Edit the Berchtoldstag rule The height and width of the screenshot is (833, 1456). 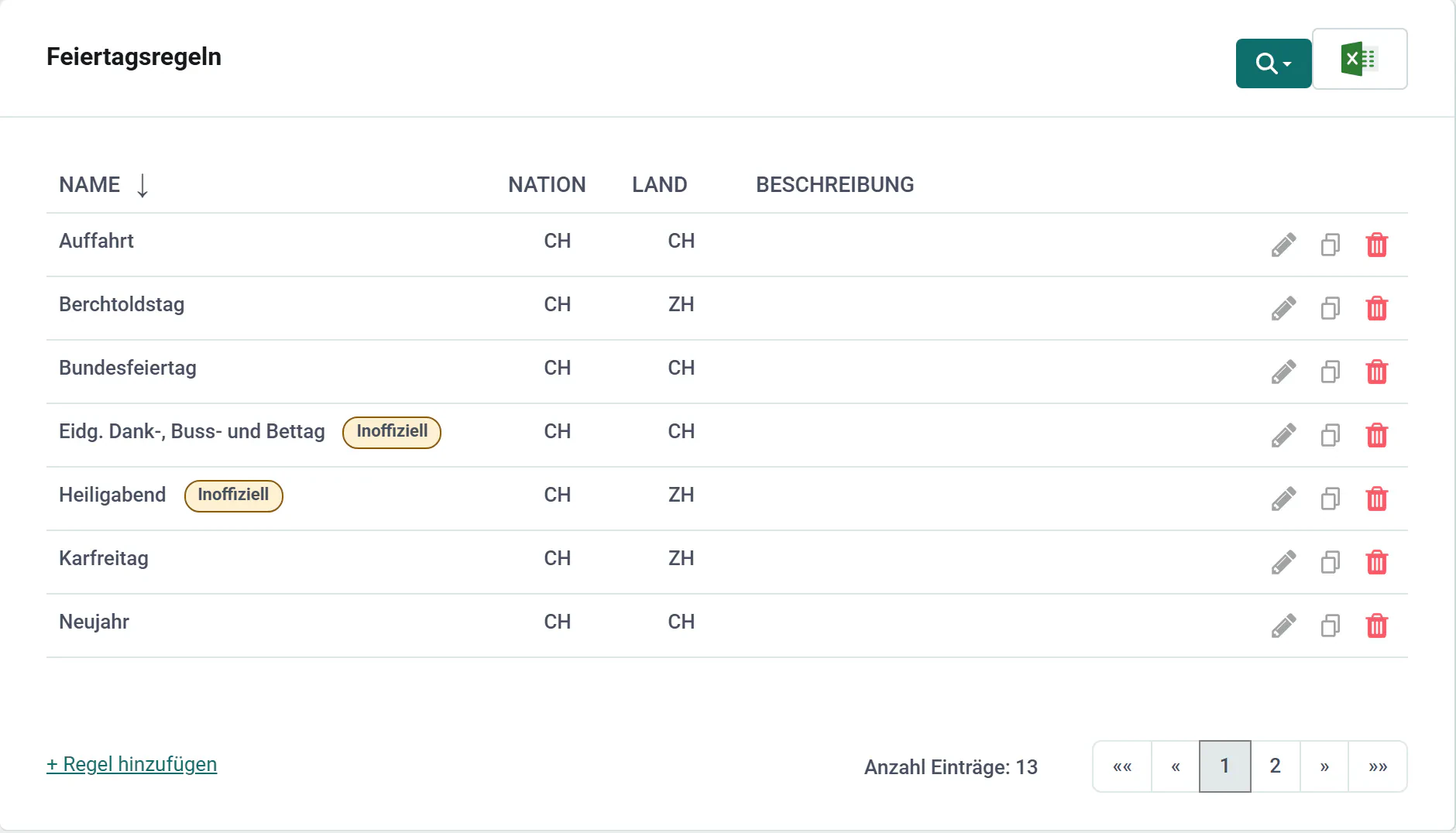click(x=1283, y=308)
